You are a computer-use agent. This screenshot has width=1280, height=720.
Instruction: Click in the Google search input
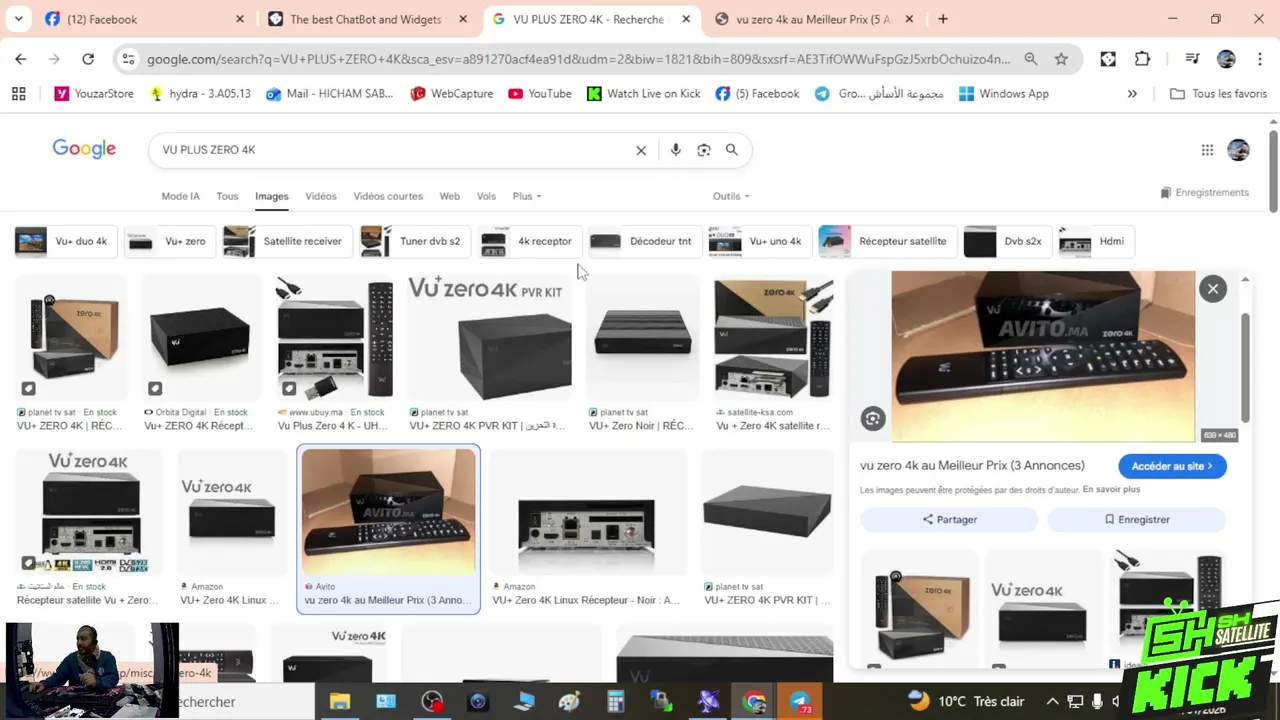395,150
